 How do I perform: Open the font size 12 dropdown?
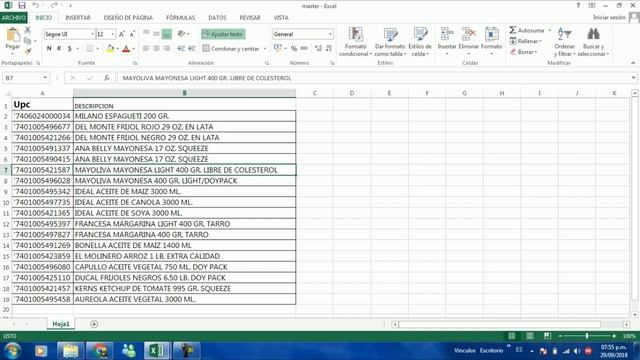pos(113,34)
